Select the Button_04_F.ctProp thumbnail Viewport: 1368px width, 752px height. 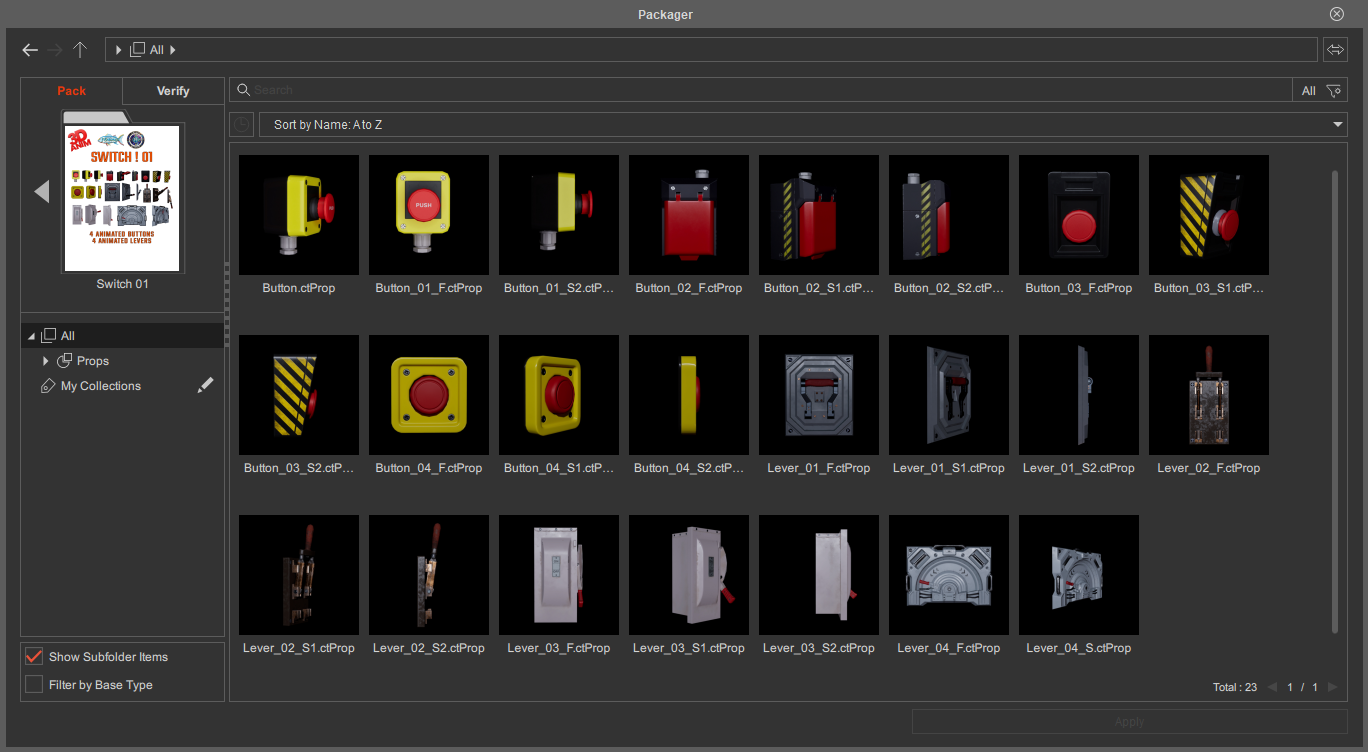[429, 395]
